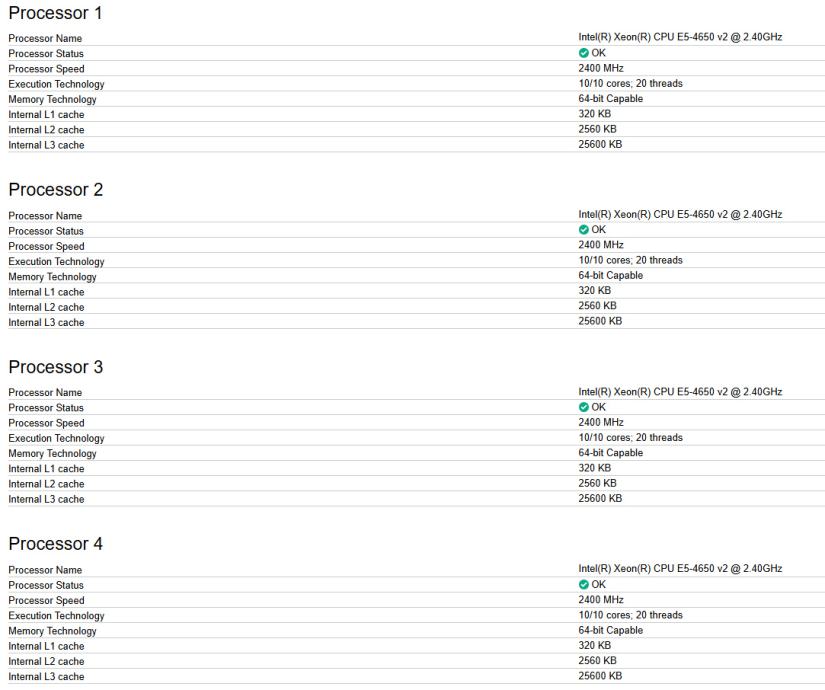The height and width of the screenshot is (690, 825).
Task: Click the Processor 4 heading
Action: coord(55,544)
